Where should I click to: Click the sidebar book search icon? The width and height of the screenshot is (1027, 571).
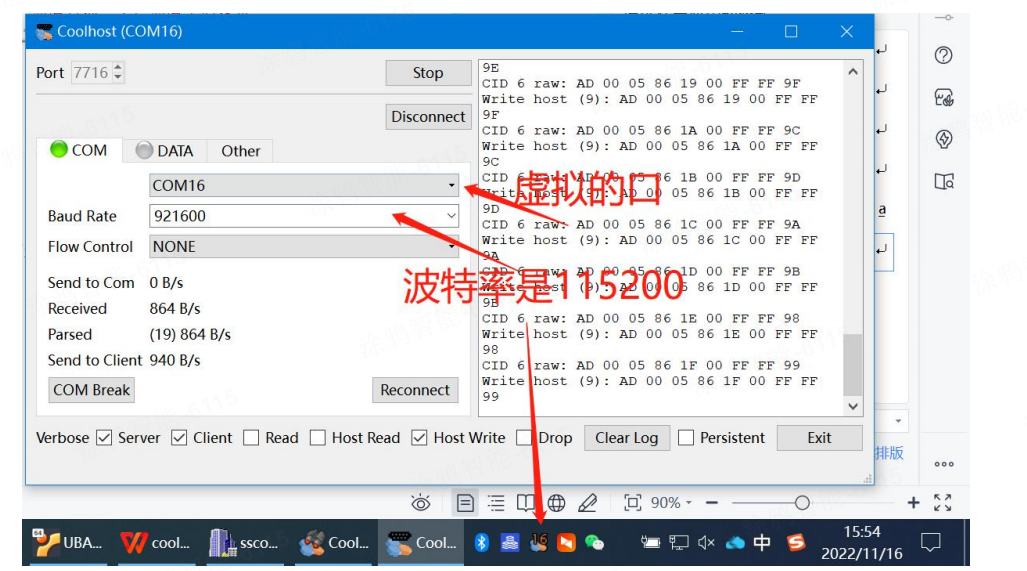(x=944, y=181)
